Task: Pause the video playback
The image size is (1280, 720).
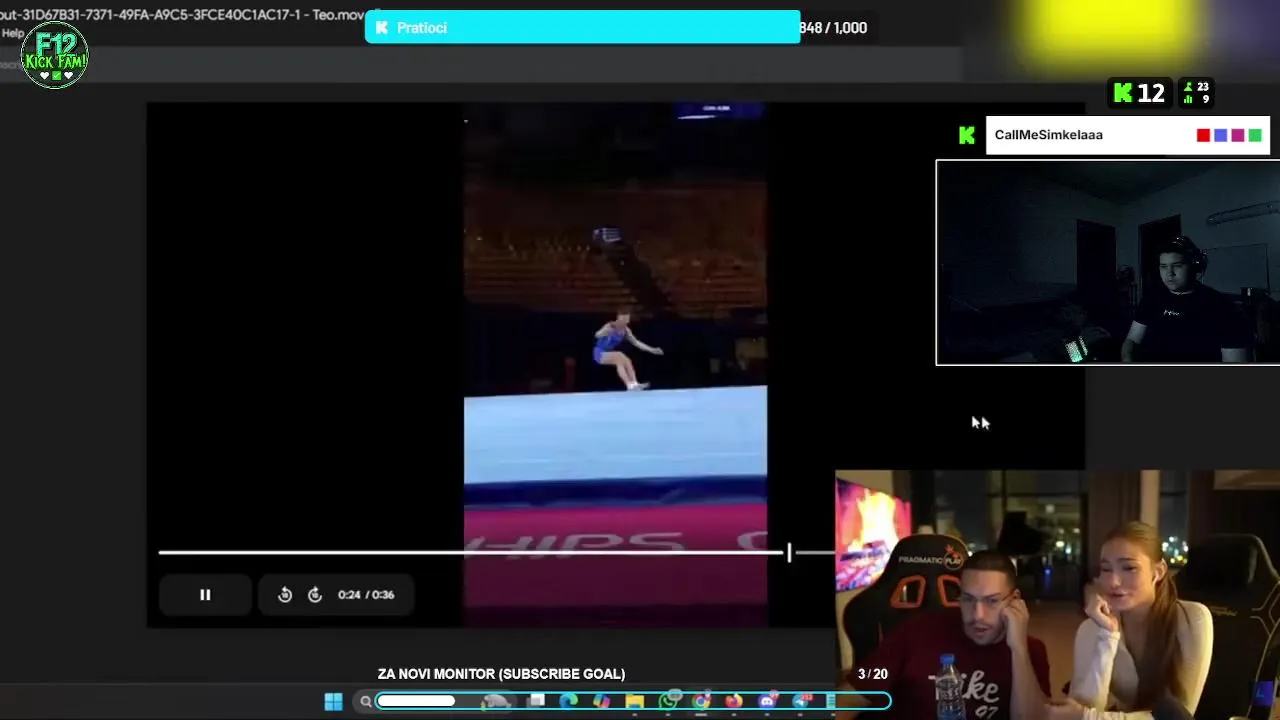Action: point(205,594)
